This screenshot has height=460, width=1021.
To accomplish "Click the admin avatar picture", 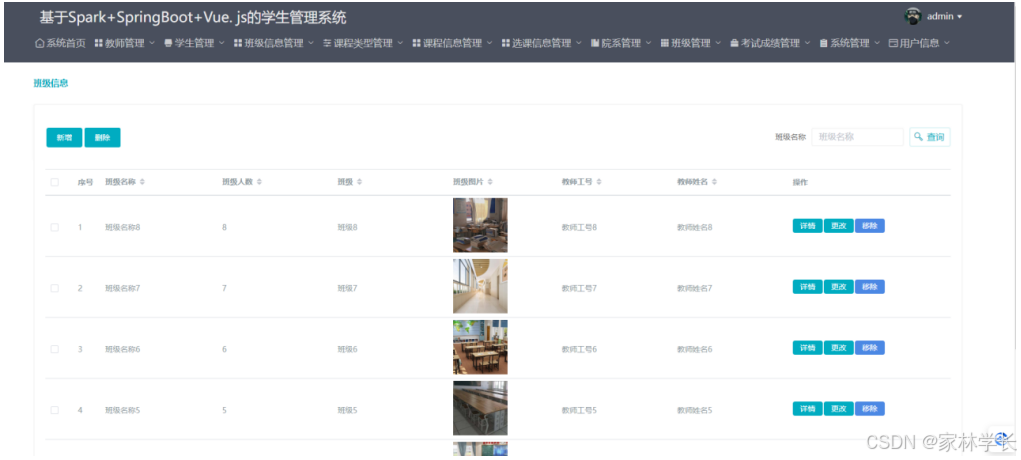I will coord(913,16).
